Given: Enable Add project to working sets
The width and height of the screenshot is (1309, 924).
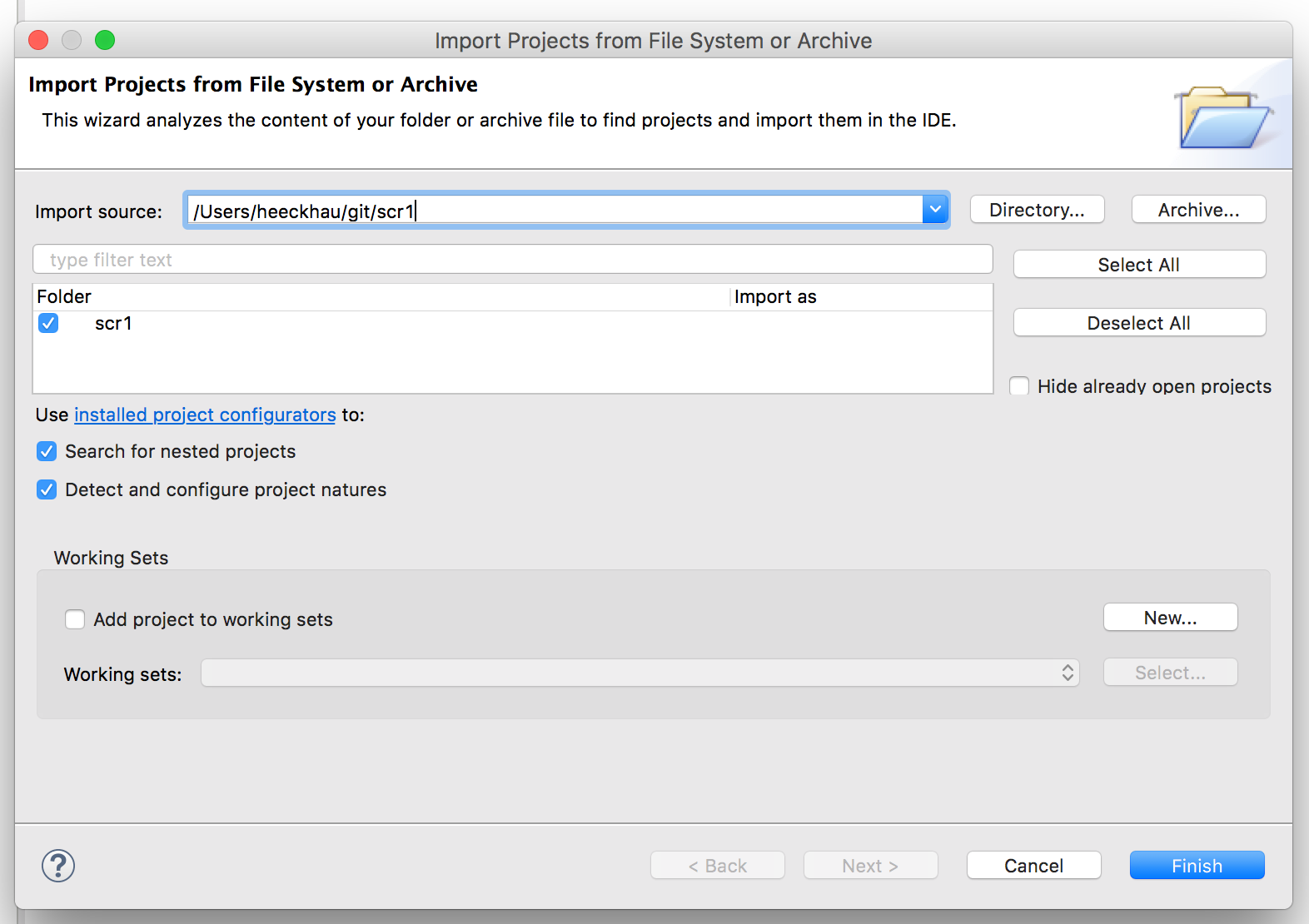Looking at the screenshot, I should (x=75, y=619).
